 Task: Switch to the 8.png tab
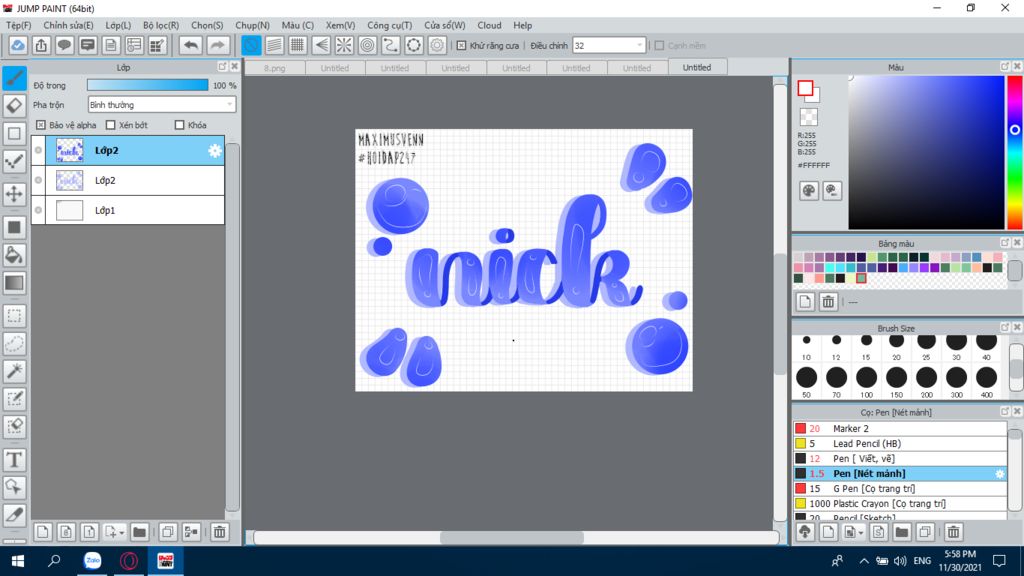(x=275, y=68)
